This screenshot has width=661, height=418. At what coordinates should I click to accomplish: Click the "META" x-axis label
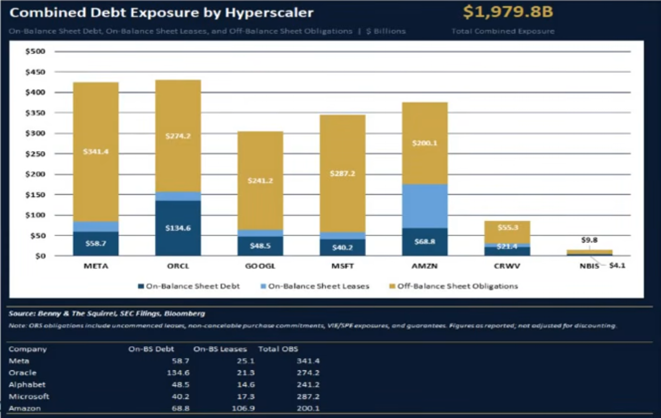point(96,266)
